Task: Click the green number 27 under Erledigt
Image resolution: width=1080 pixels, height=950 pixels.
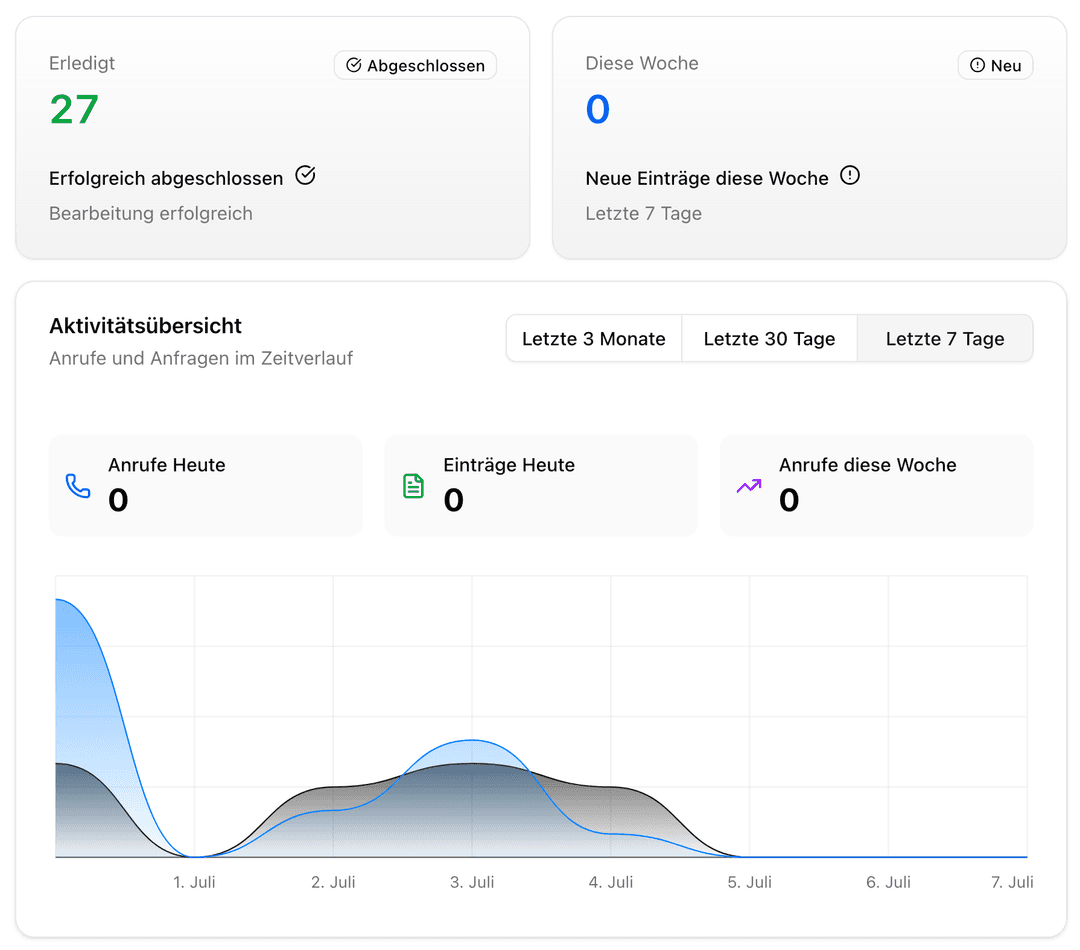Action: (74, 109)
